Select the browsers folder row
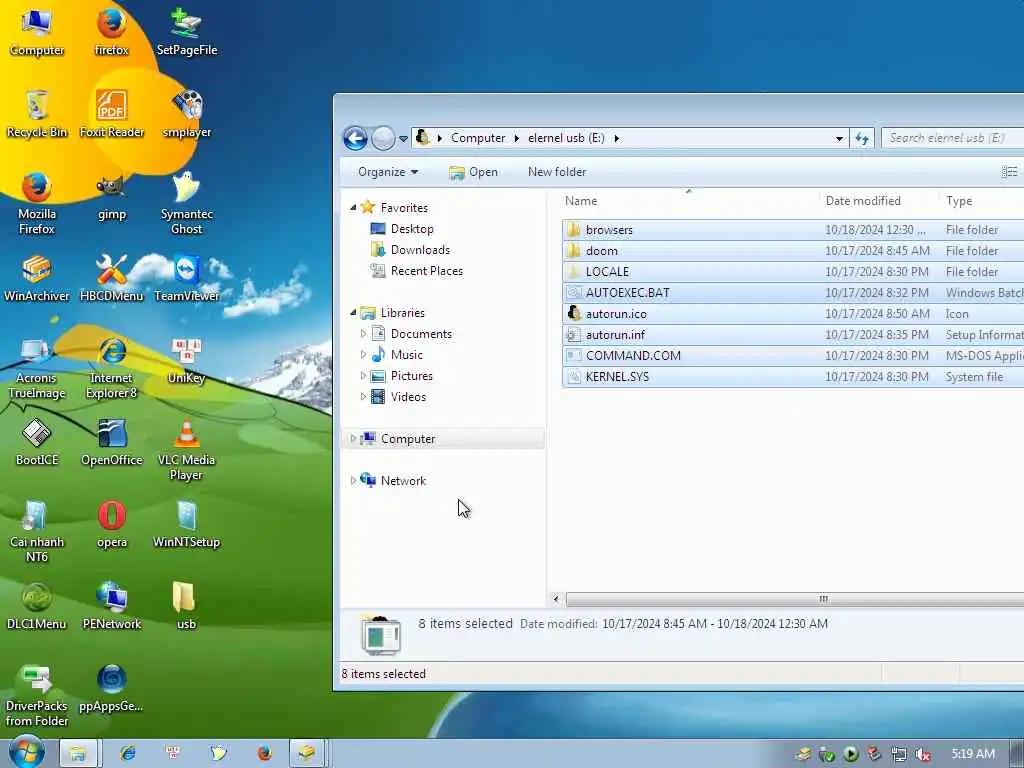Screen dimensions: 1024x768 (x=793, y=229)
